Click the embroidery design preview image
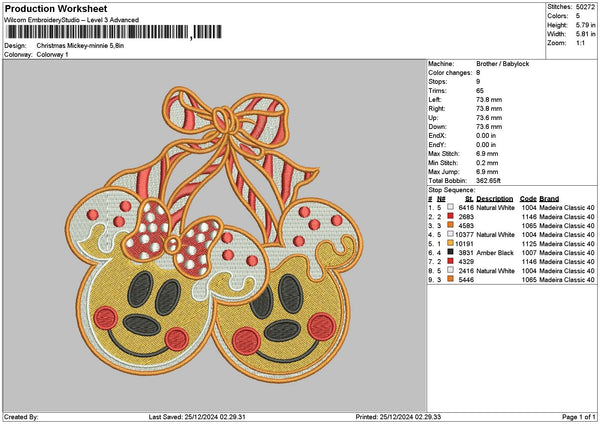Screen dimensions: 600x424 214,235
